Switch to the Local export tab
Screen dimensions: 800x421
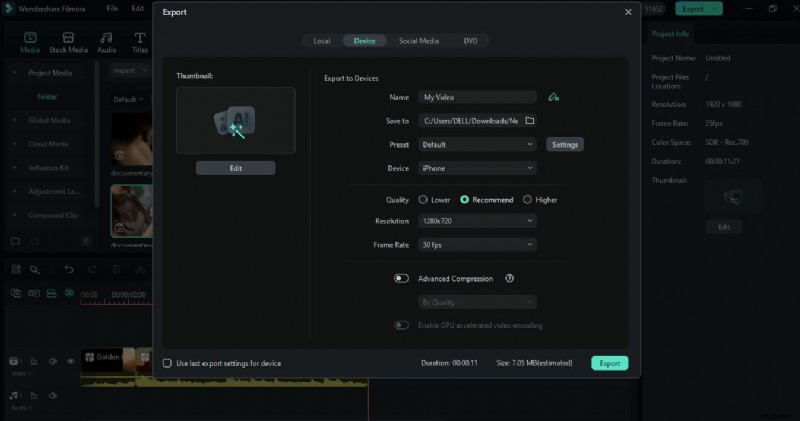tap(321, 41)
